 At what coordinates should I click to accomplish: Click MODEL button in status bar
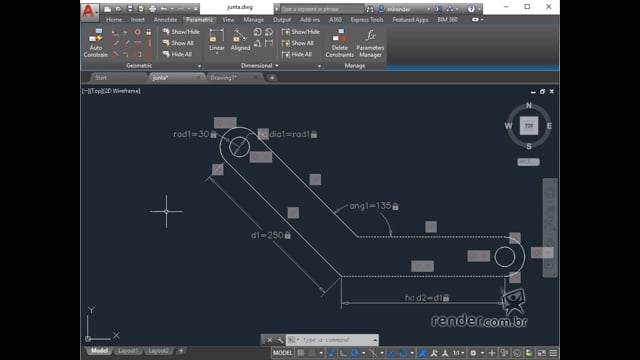282,353
